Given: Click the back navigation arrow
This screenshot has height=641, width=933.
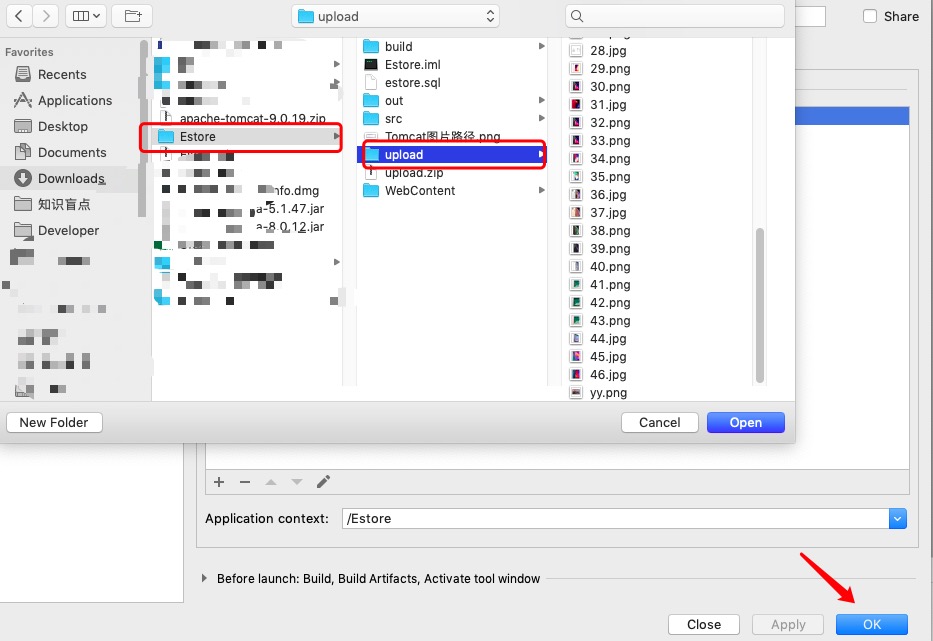Looking at the screenshot, I should (x=19, y=16).
